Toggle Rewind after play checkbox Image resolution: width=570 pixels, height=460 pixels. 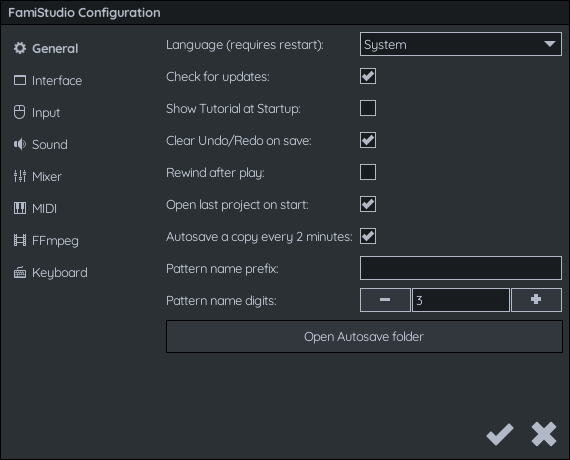[x=368, y=172]
